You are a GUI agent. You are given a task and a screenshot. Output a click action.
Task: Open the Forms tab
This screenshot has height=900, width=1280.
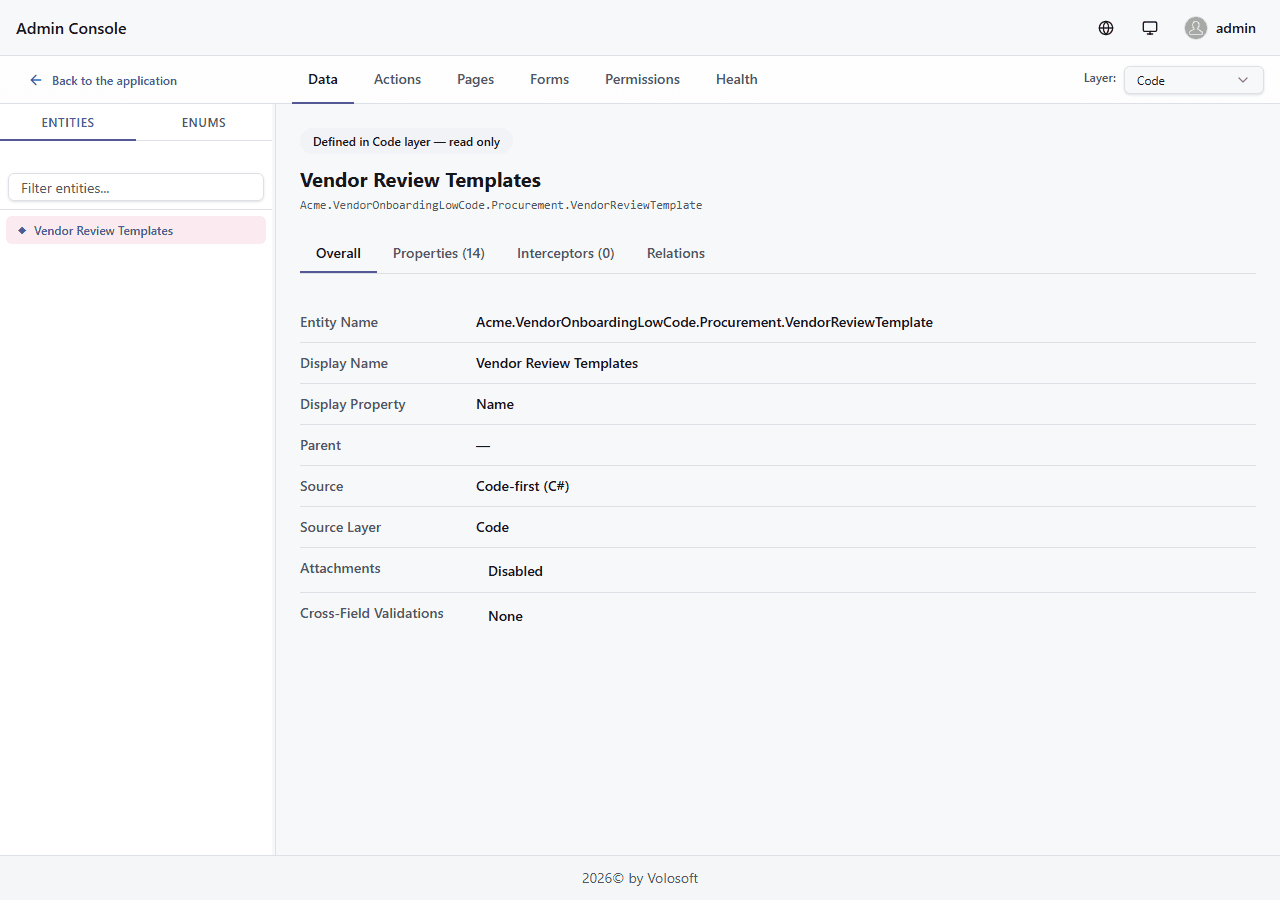point(549,79)
